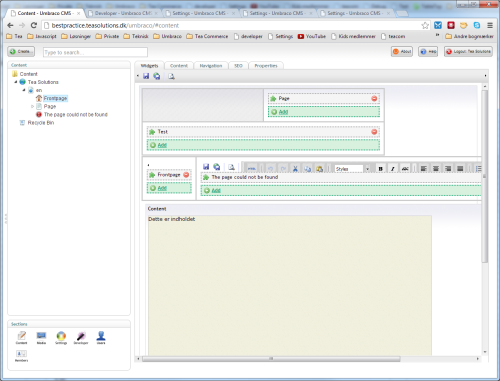Image resolution: width=500 pixels, height=381 pixels.
Task: Open the Settings section icon
Action: 61,338
